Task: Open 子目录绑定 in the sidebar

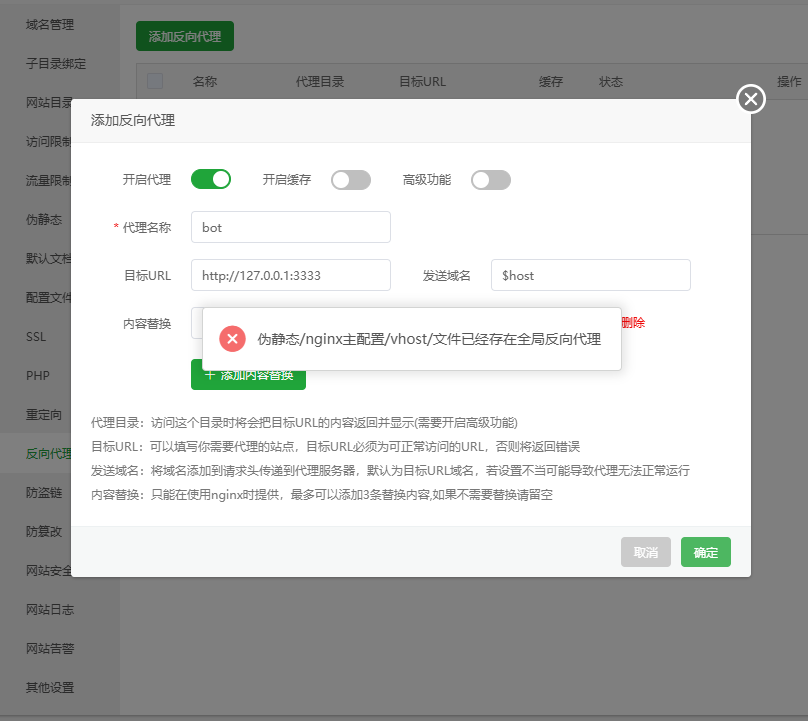Action: click(56, 63)
